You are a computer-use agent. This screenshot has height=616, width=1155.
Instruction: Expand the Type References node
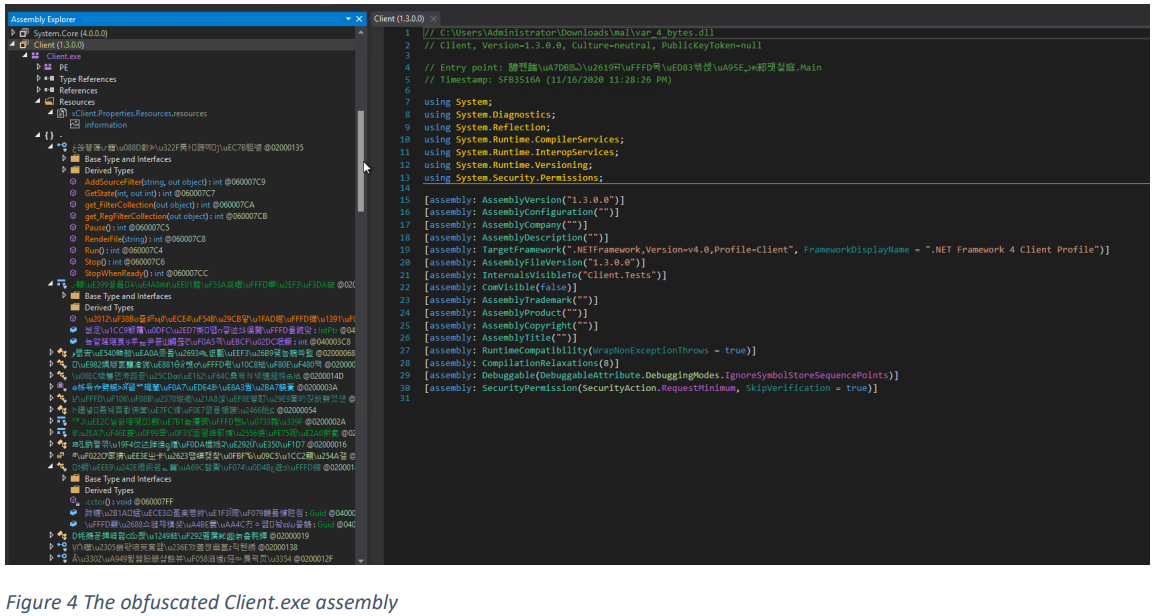(38, 79)
